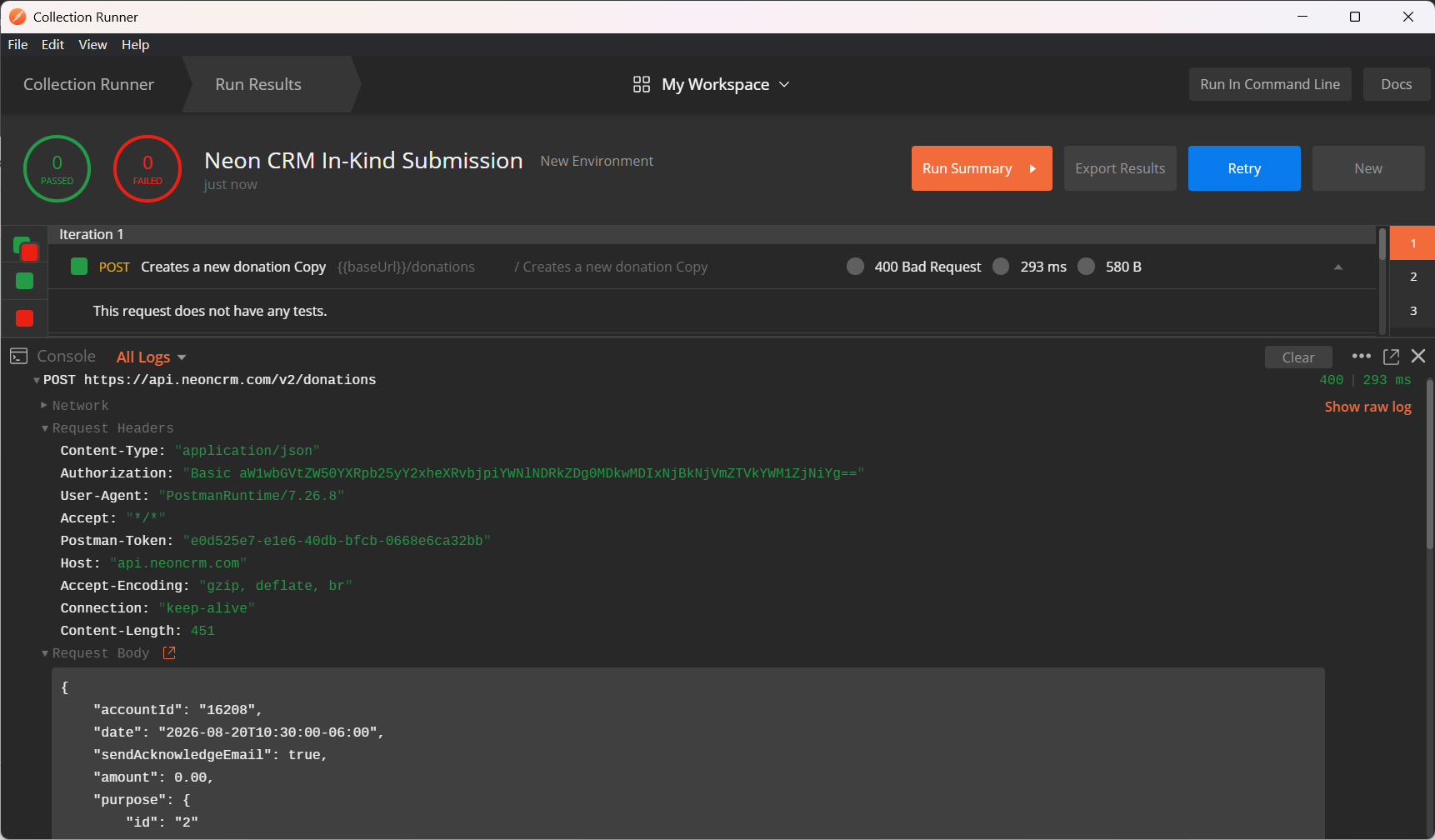
Task: Click the User-Agent PostmanRuntime value
Action: (251, 496)
